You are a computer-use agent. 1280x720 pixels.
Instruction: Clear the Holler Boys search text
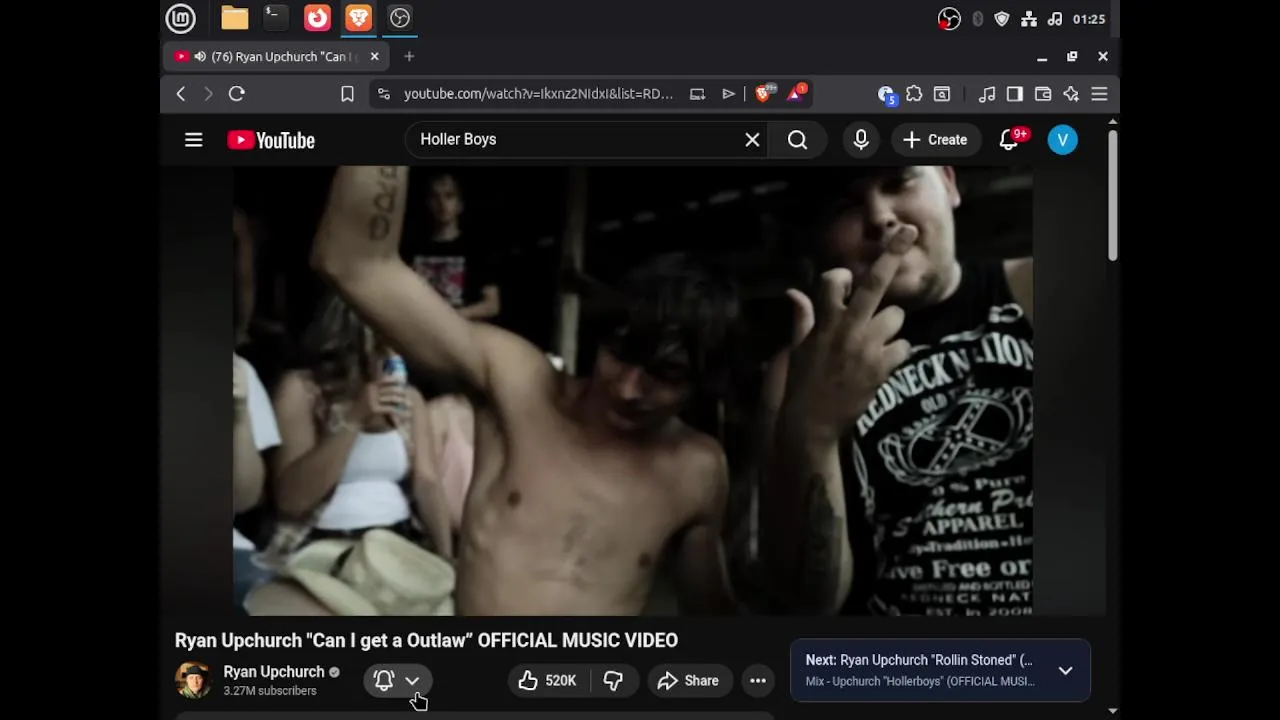point(752,140)
